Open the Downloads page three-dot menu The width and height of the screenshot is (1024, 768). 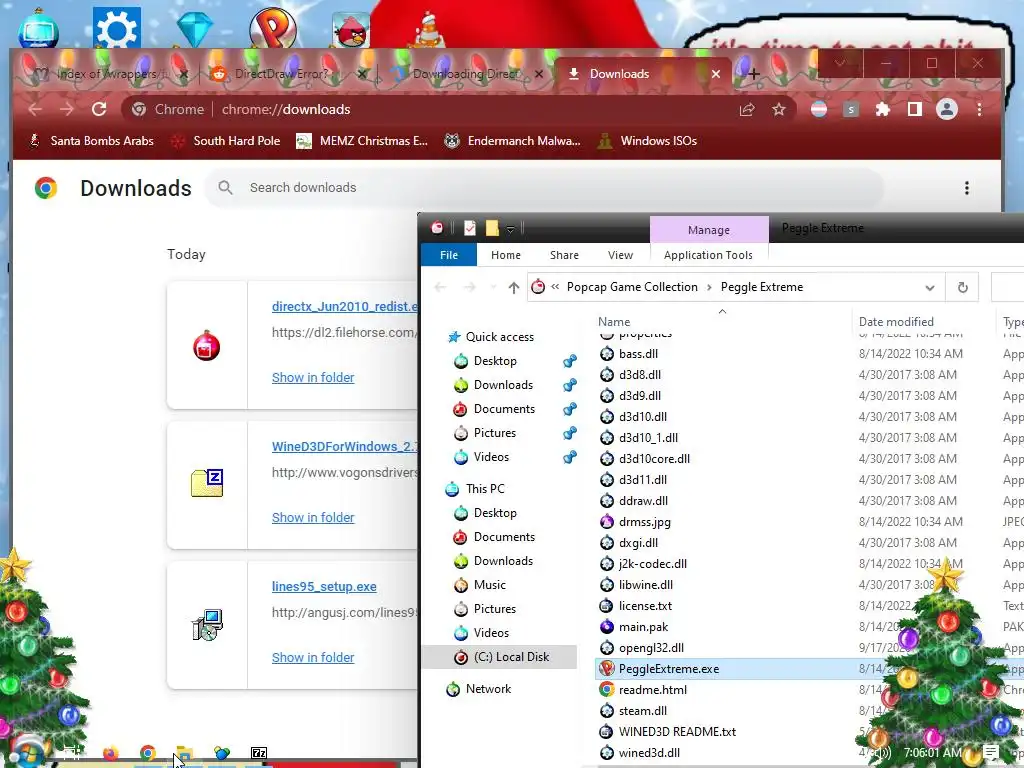(967, 188)
